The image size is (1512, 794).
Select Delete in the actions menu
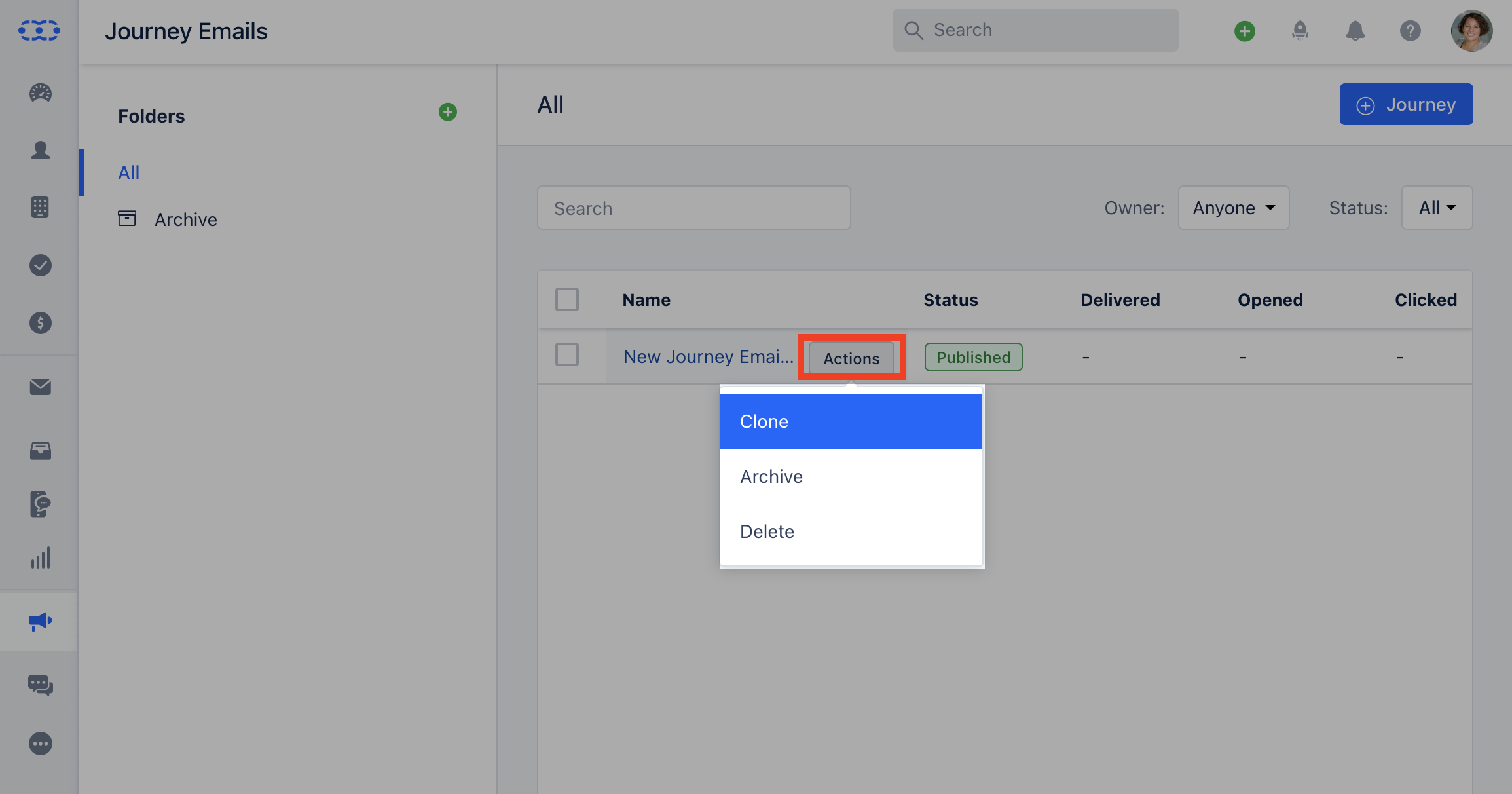[x=851, y=531]
